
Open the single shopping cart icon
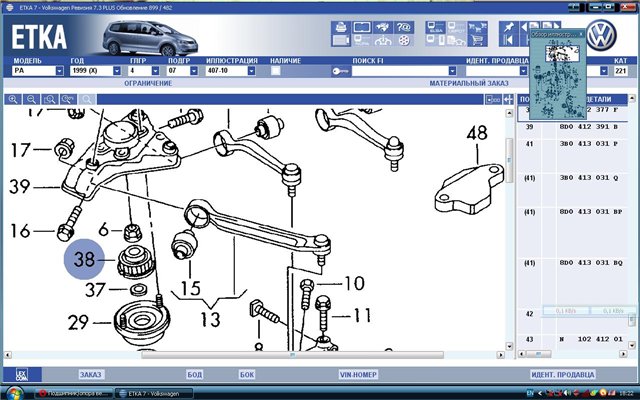(x=477, y=40)
